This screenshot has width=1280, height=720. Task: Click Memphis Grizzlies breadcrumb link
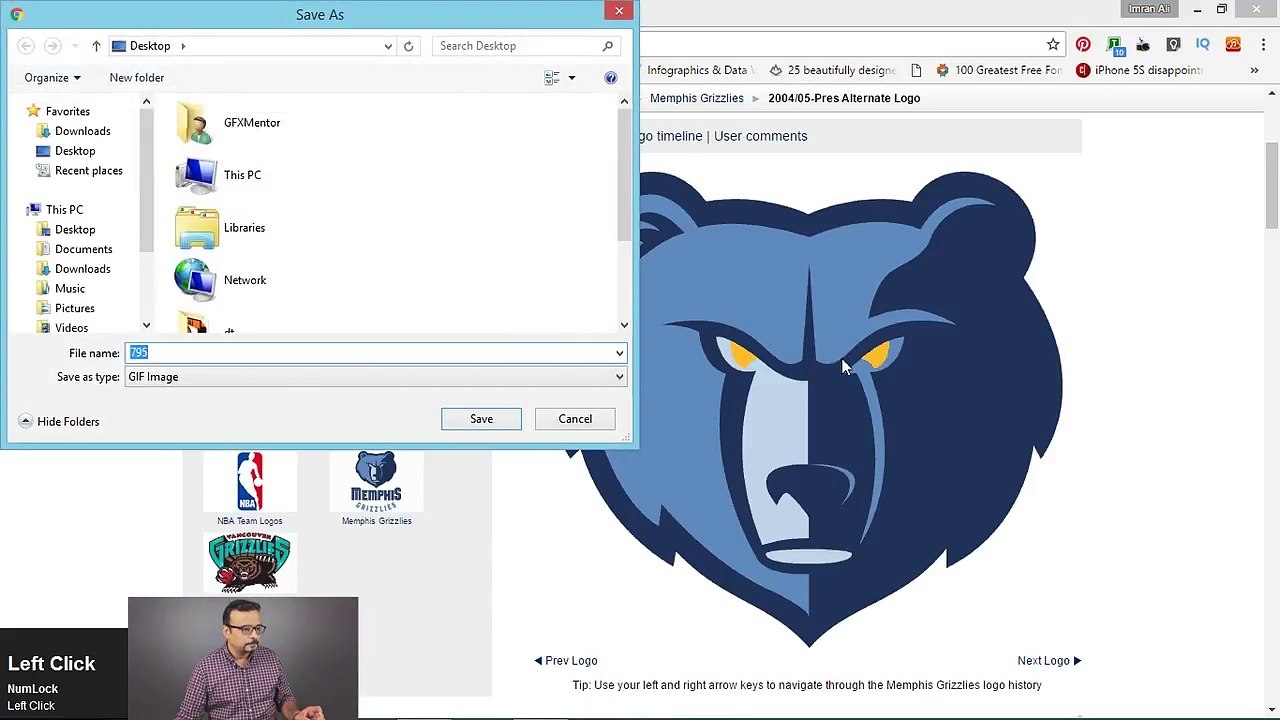[x=697, y=98]
